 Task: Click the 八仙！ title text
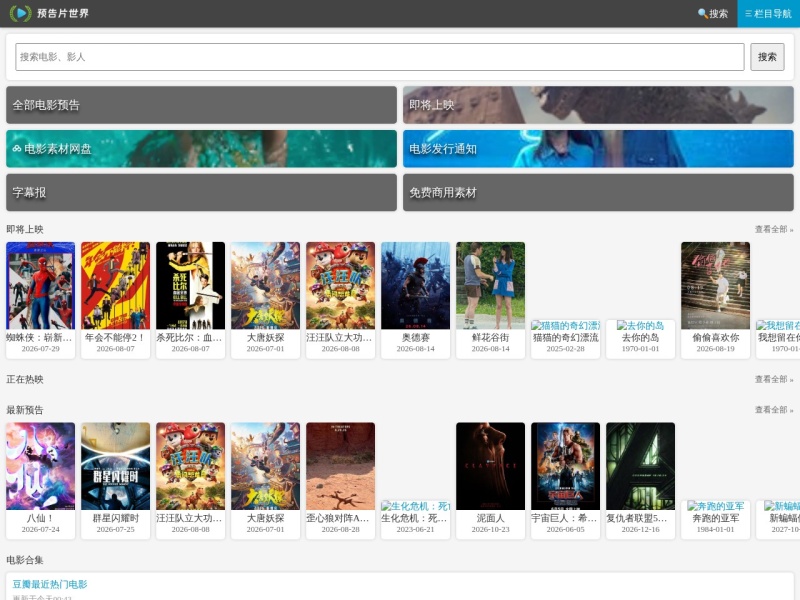(x=40, y=518)
